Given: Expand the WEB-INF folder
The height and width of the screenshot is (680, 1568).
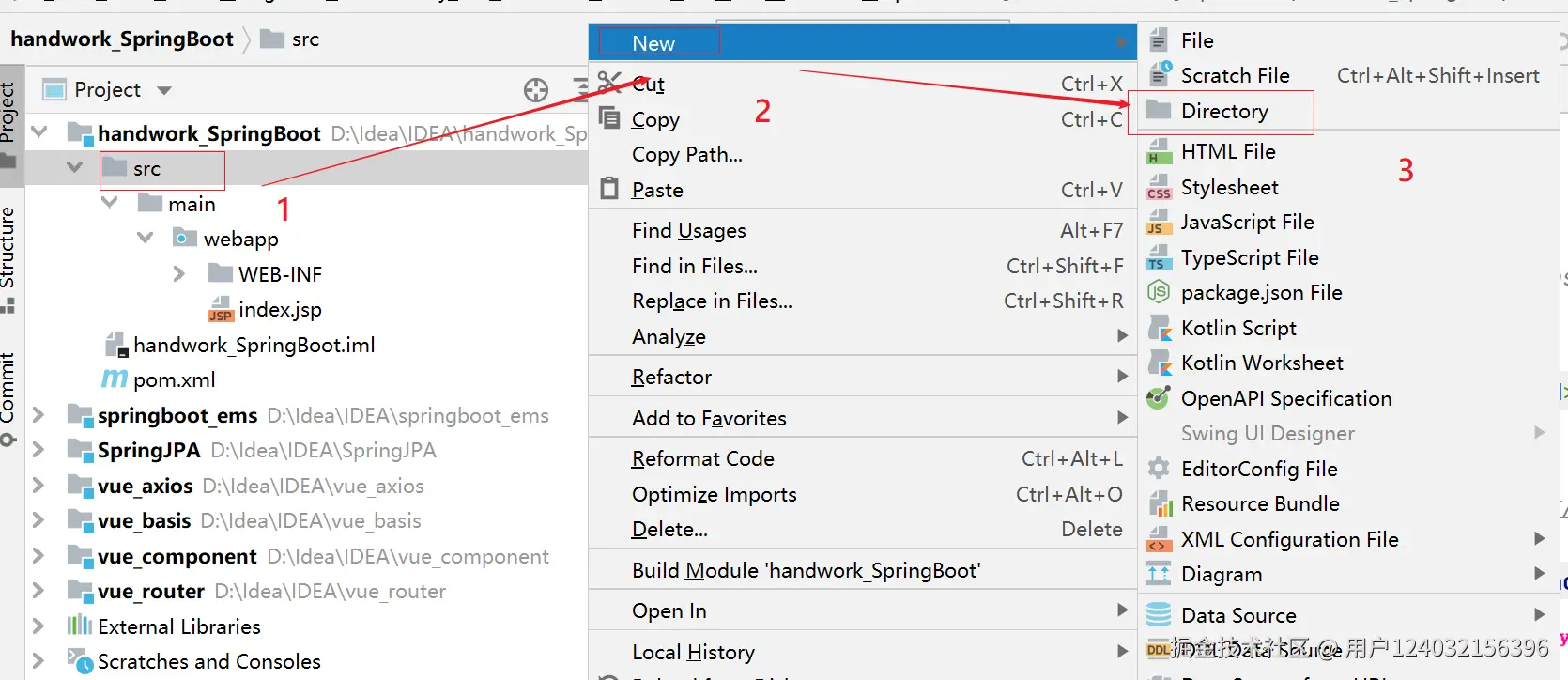Looking at the screenshot, I should 179,274.
